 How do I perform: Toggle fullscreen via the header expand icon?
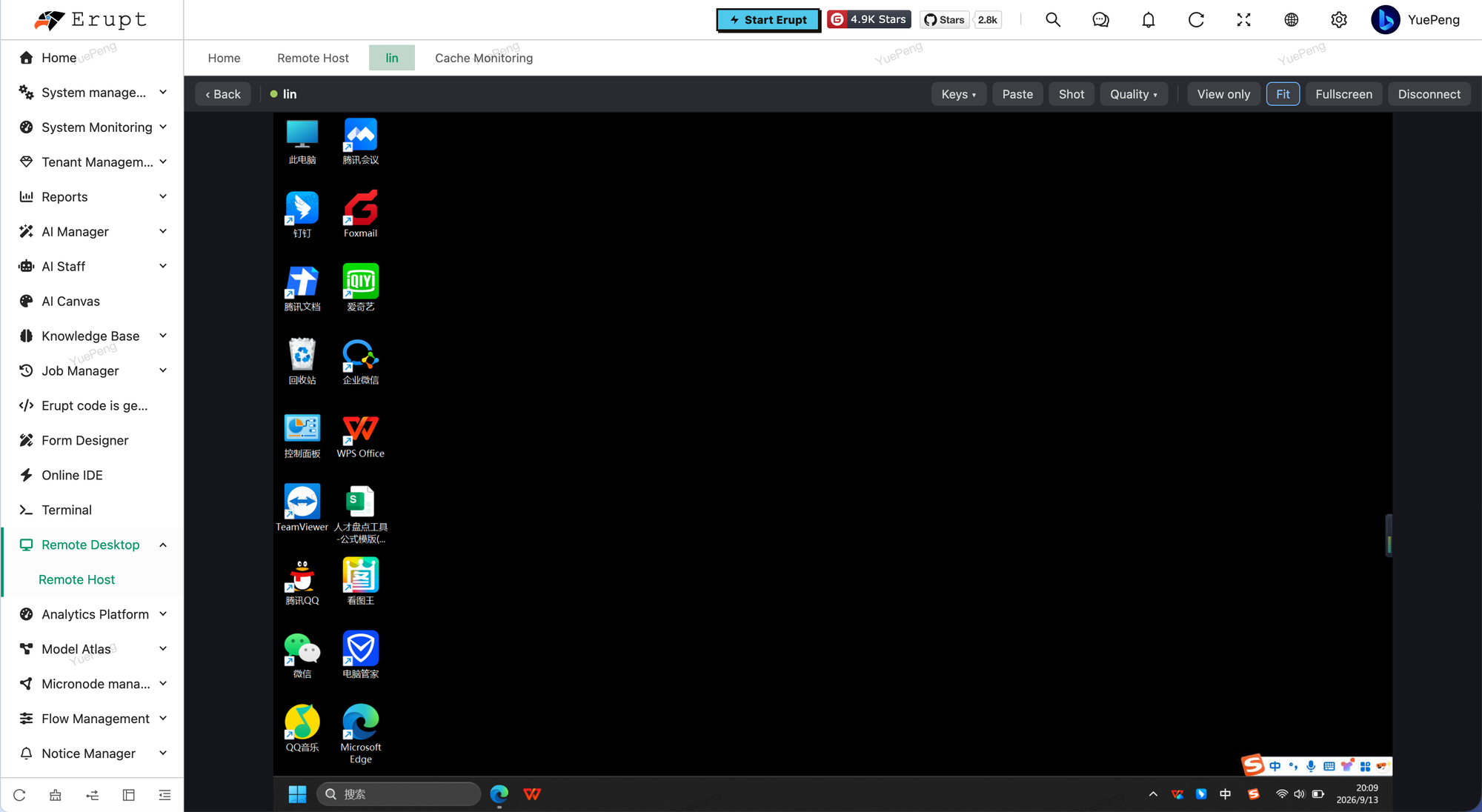pyautogui.click(x=1243, y=20)
